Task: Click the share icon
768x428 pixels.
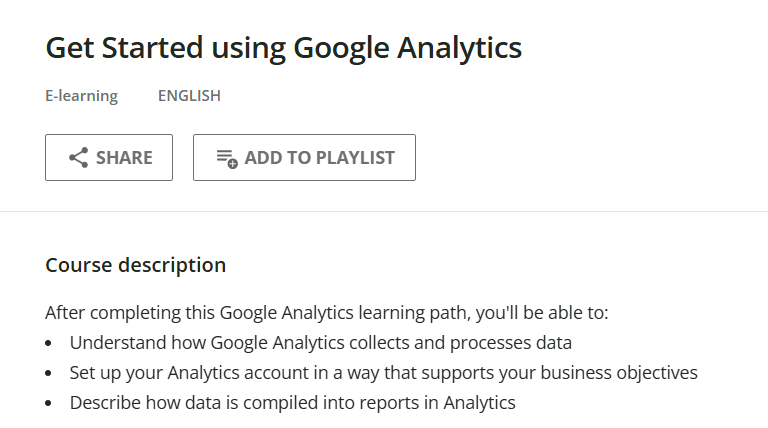Action: (x=78, y=158)
